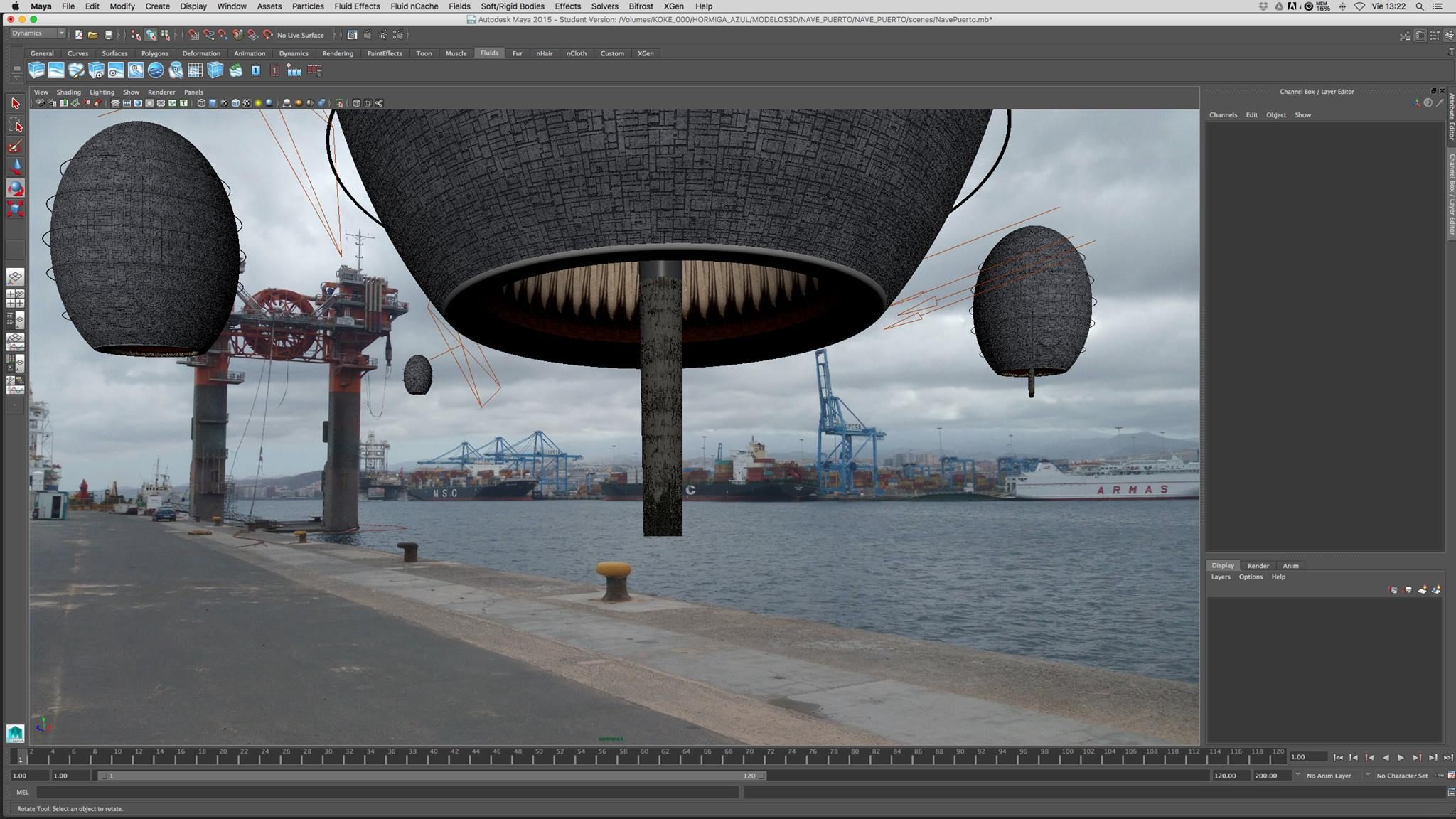Create layer from selected objects icon
The image size is (1456, 819).
pyautogui.click(x=1436, y=590)
